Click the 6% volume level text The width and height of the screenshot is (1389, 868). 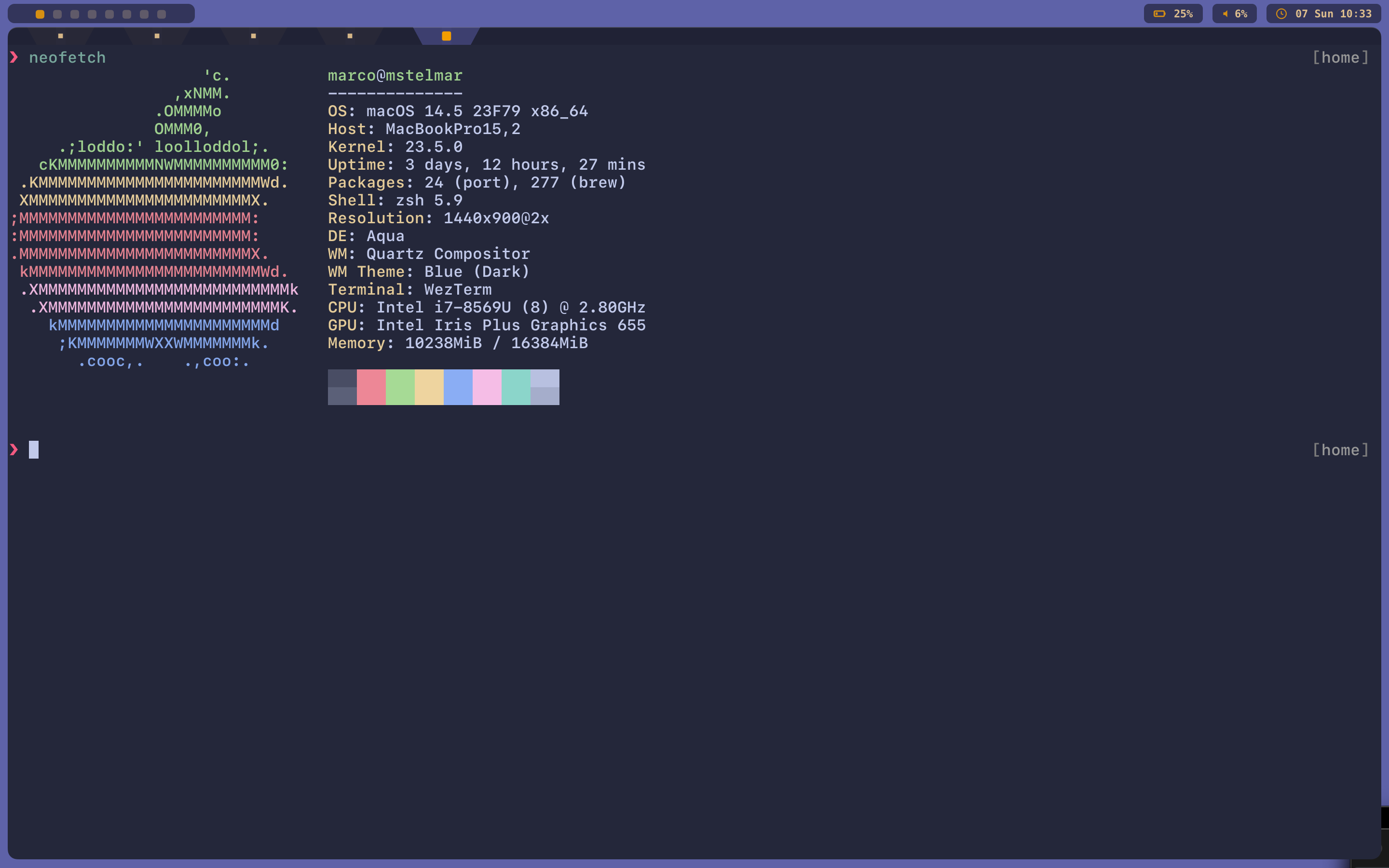click(1241, 14)
